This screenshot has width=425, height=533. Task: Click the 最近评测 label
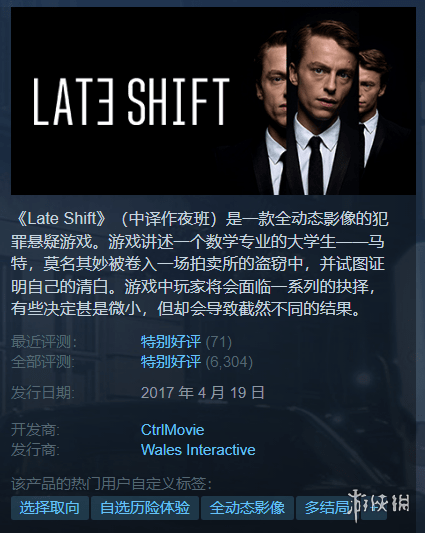point(44,342)
